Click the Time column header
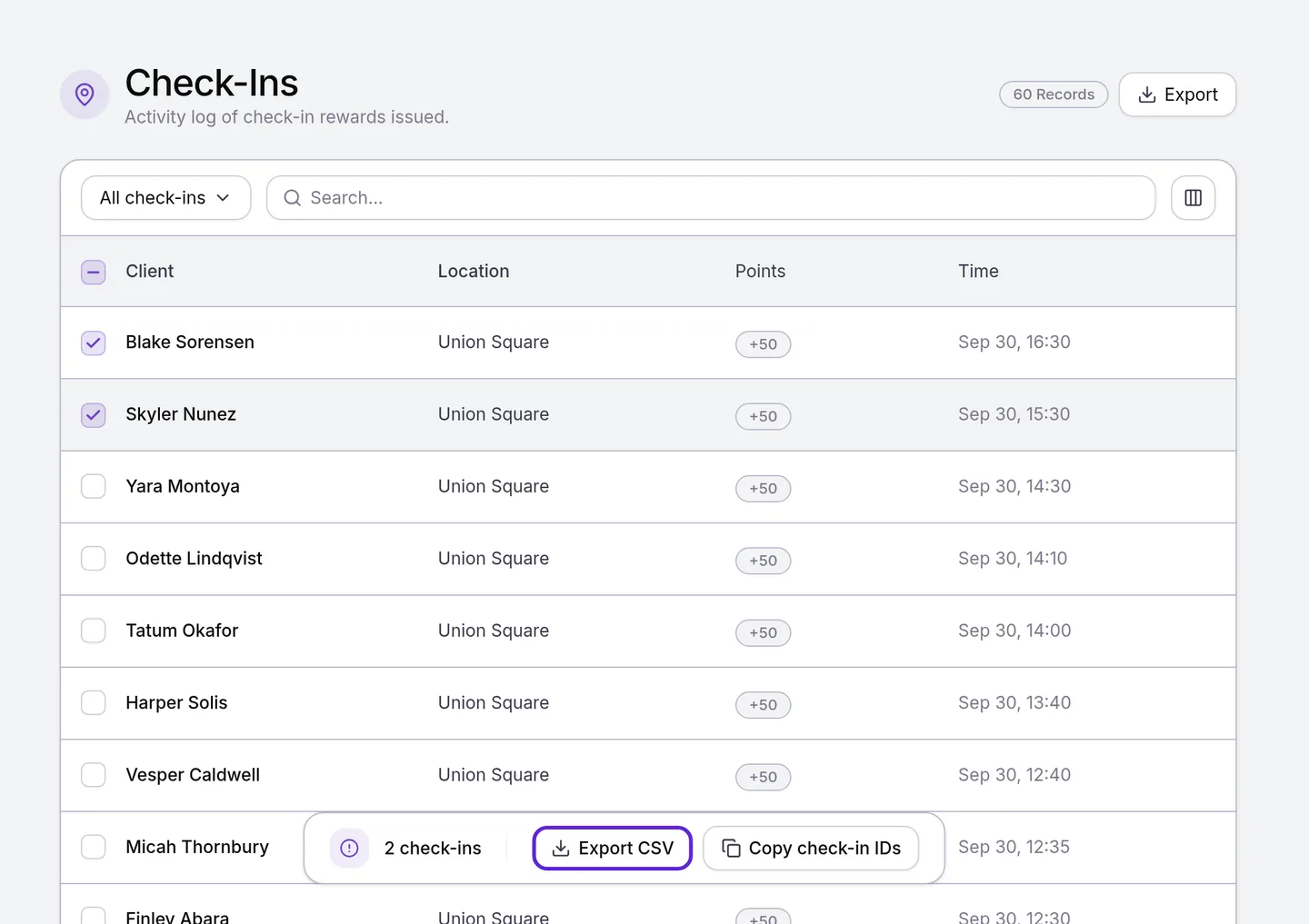Viewport: 1309px width, 924px height. tap(978, 272)
